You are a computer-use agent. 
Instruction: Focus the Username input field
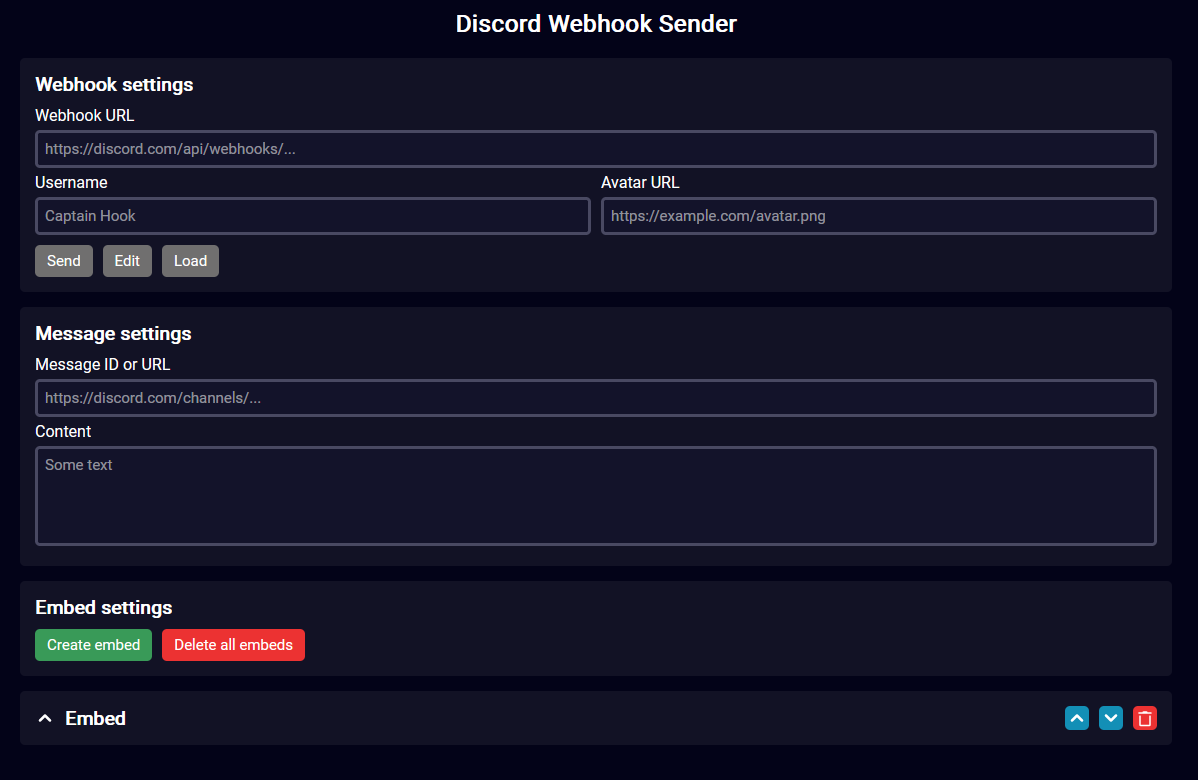312,216
